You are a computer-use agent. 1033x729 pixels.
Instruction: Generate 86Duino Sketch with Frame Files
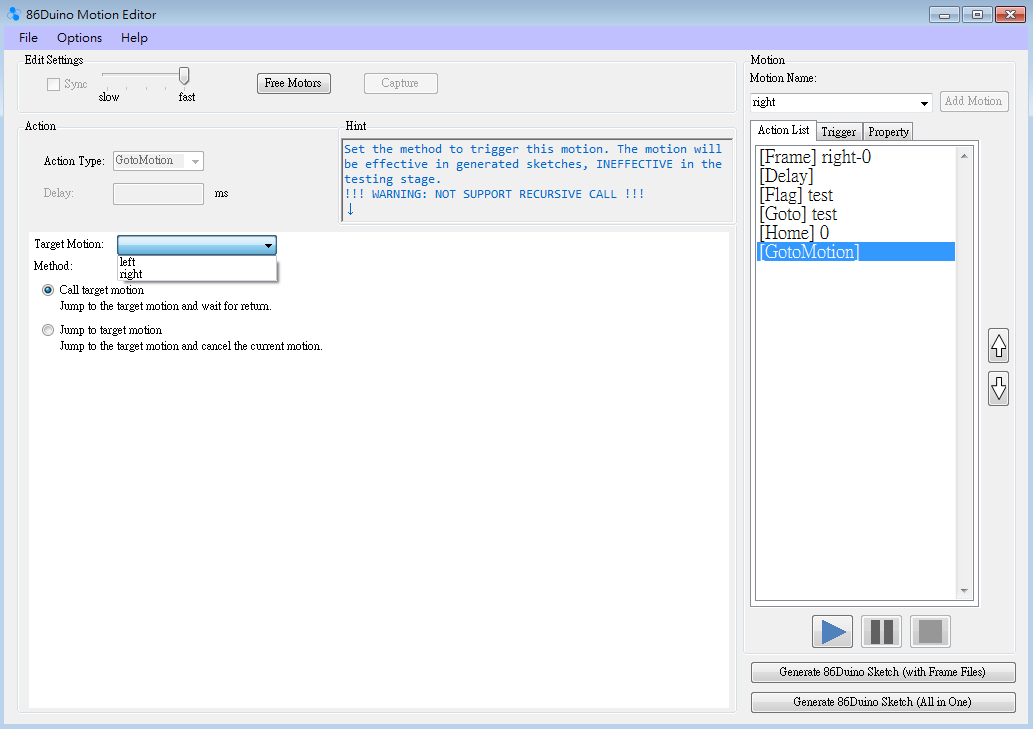(883, 672)
